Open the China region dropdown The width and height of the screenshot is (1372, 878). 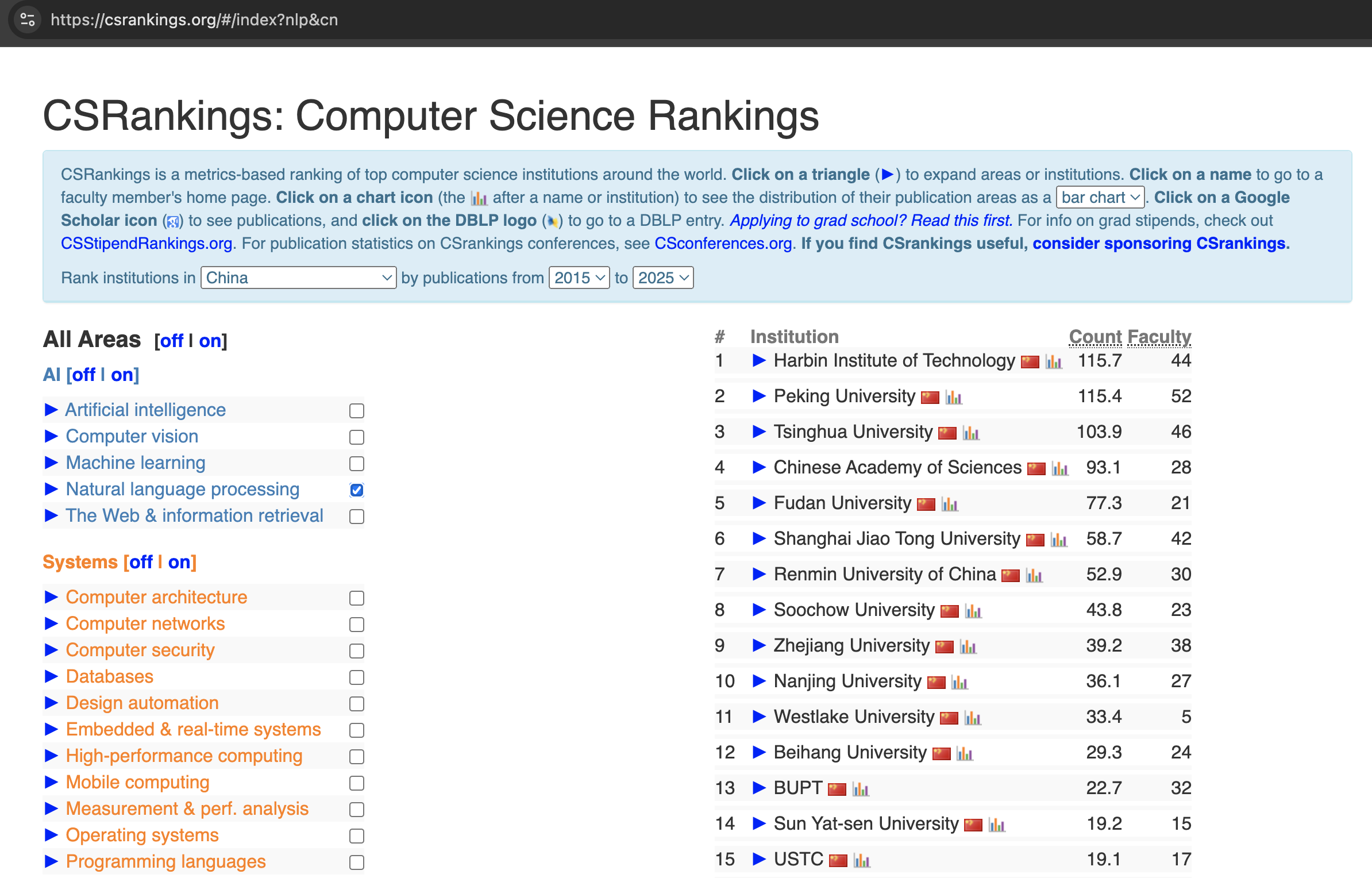pyautogui.click(x=298, y=278)
